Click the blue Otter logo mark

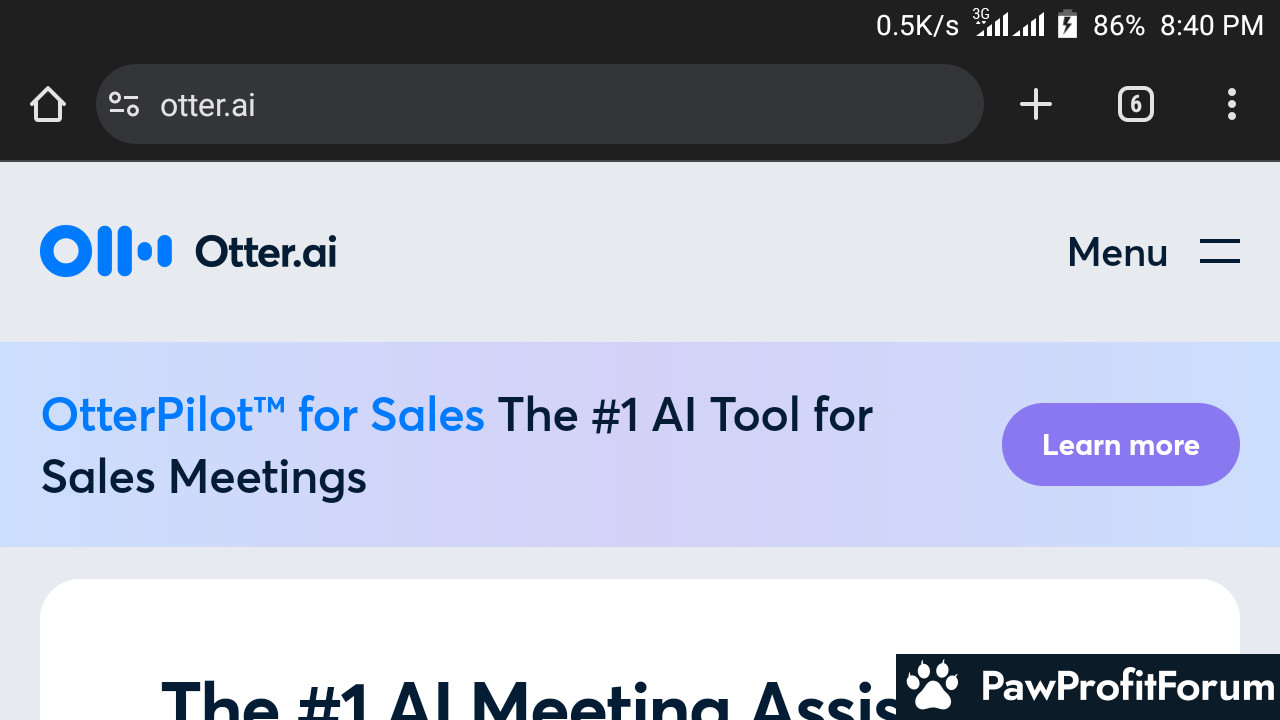tap(106, 251)
